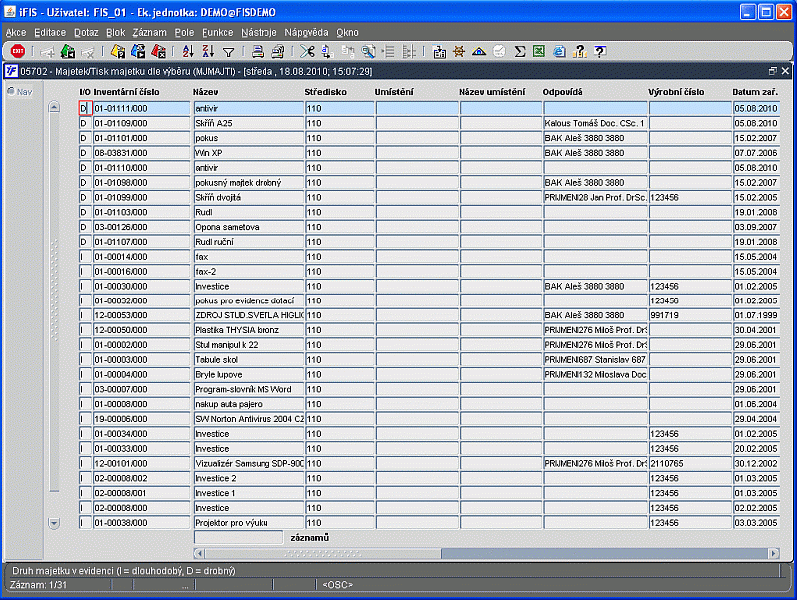Select the 'Win XP' name cell
The height and width of the screenshot is (600, 797).
[x=248, y=153]
